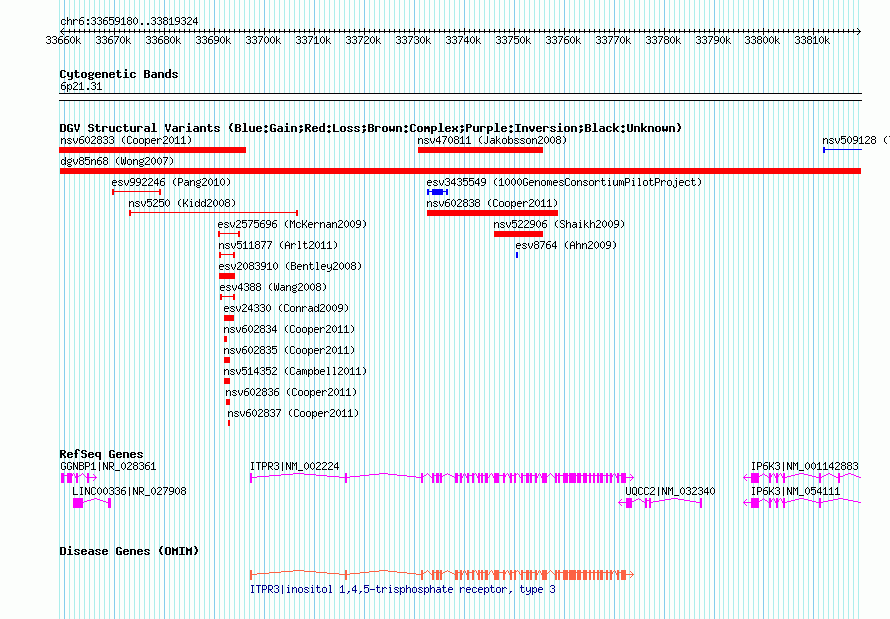Select the red bar under nsv470811
The width and height of the screenshot is (890, 619).
(480, 150)
